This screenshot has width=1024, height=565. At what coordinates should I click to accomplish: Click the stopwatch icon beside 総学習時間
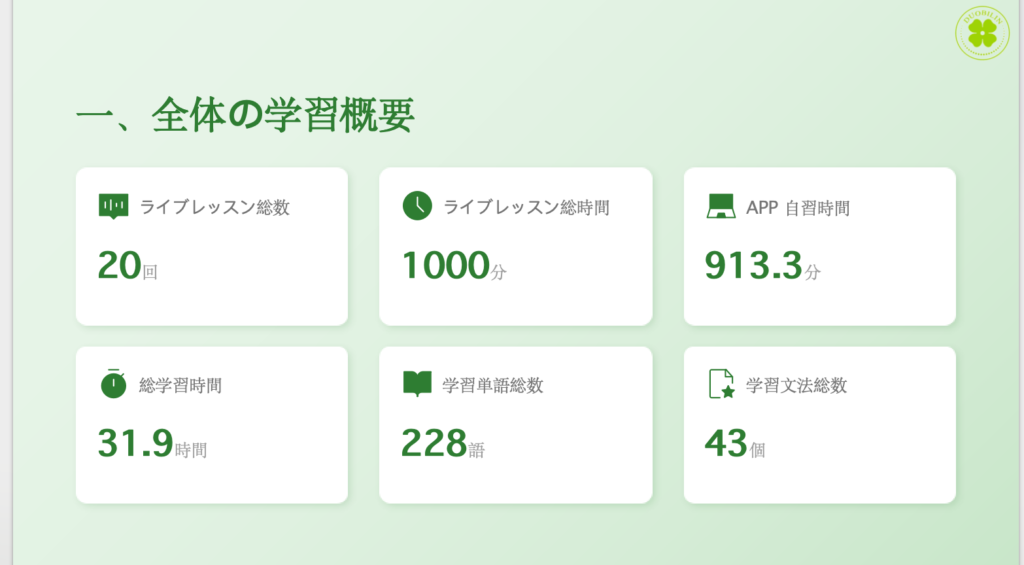(x=113, y=384)
